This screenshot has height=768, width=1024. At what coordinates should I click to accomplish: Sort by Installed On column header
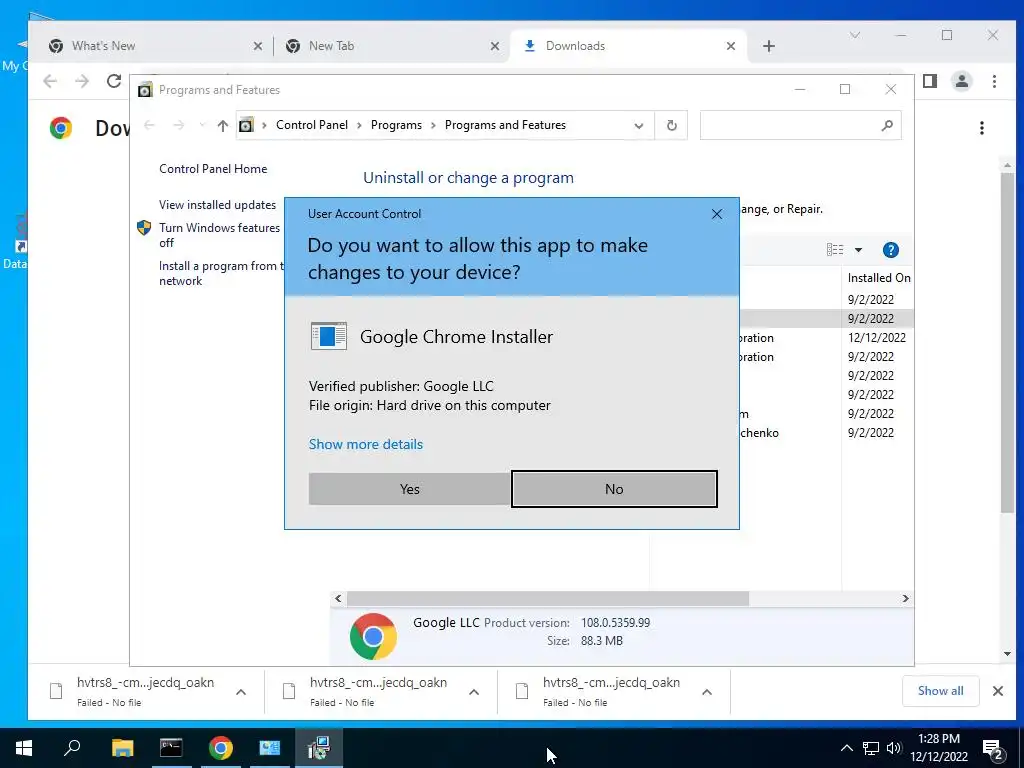click(878, 278)
